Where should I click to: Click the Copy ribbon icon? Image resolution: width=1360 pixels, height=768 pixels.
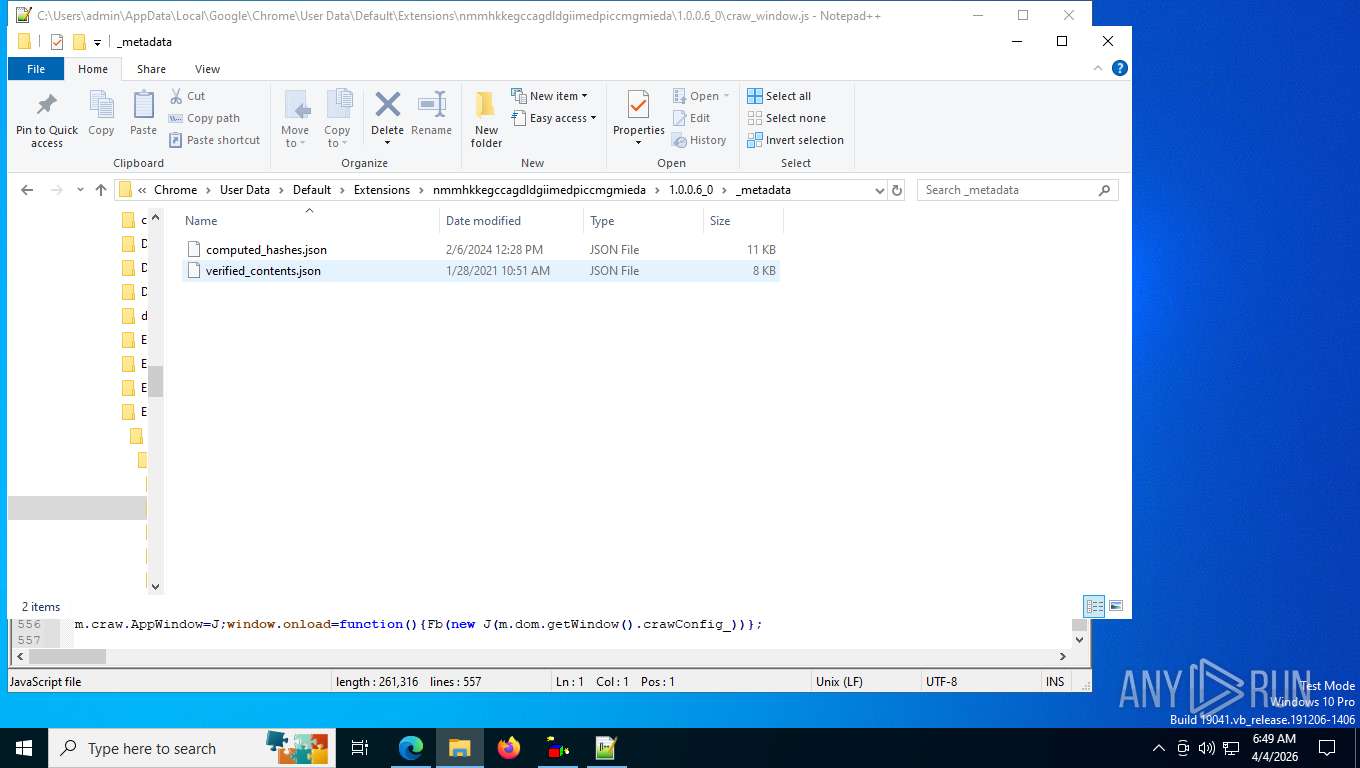pyautogui.click(x=101, y=113)
